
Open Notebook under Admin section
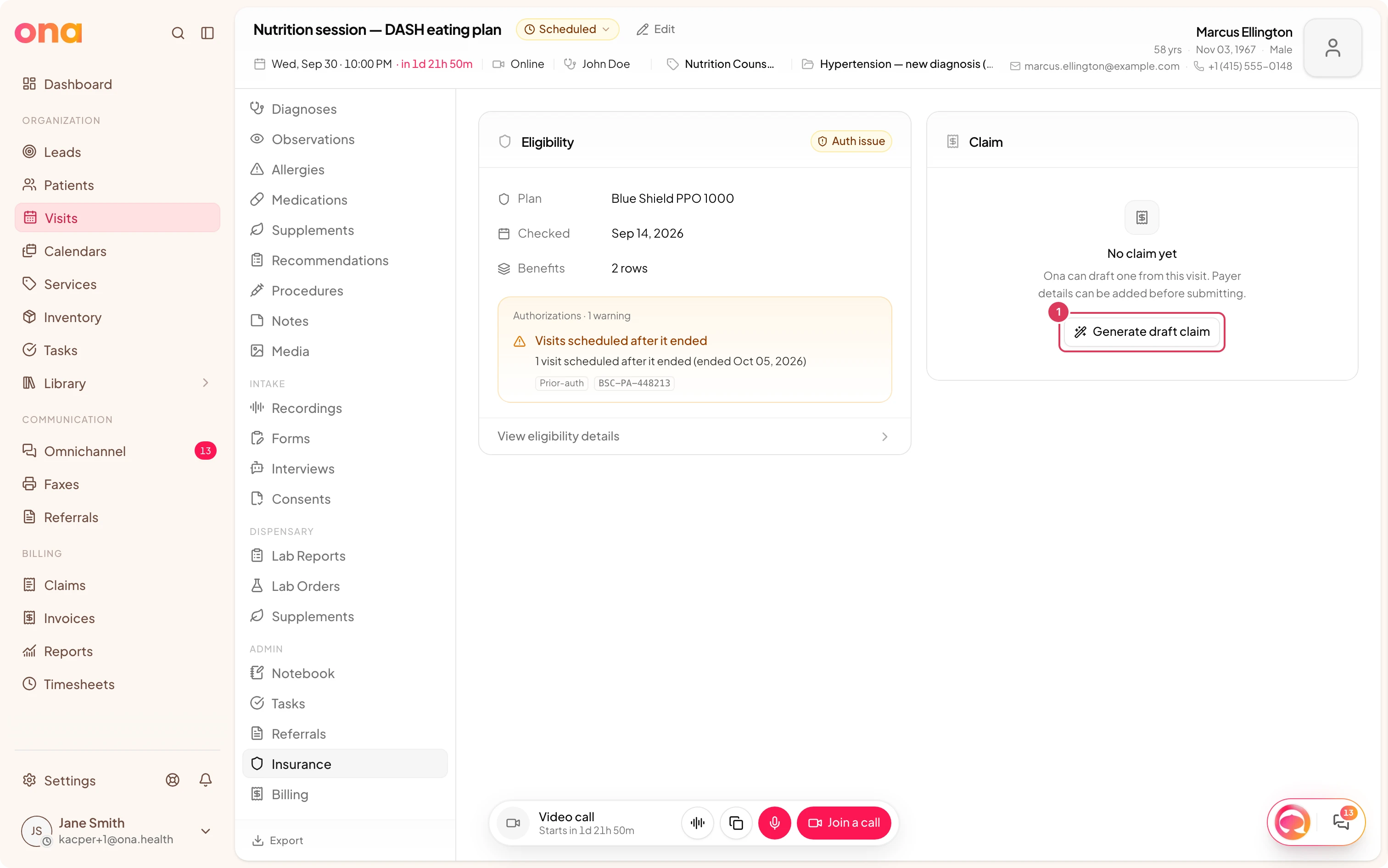pyautogui.click(x=345, y=673)
